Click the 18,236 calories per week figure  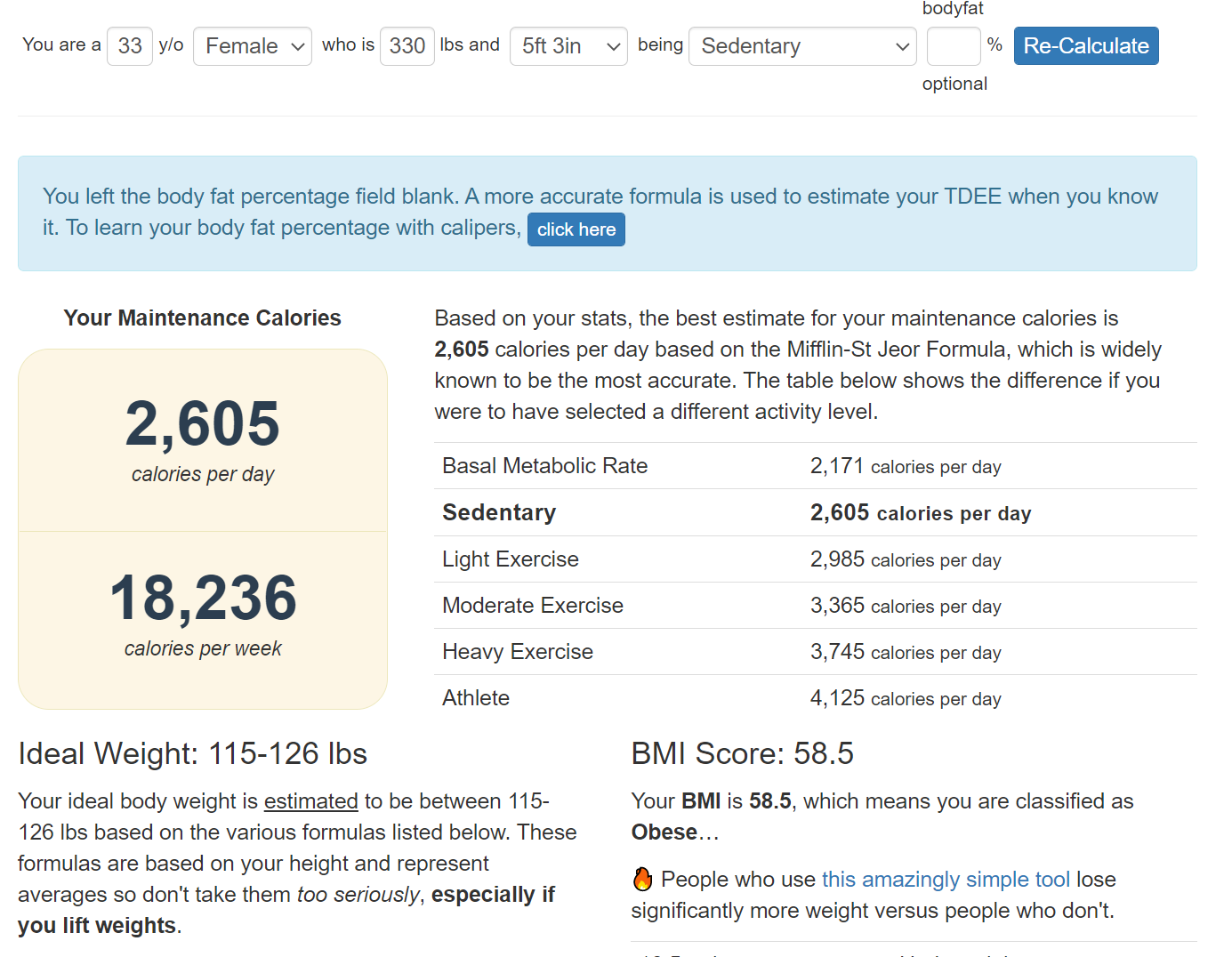coord(203,599)
